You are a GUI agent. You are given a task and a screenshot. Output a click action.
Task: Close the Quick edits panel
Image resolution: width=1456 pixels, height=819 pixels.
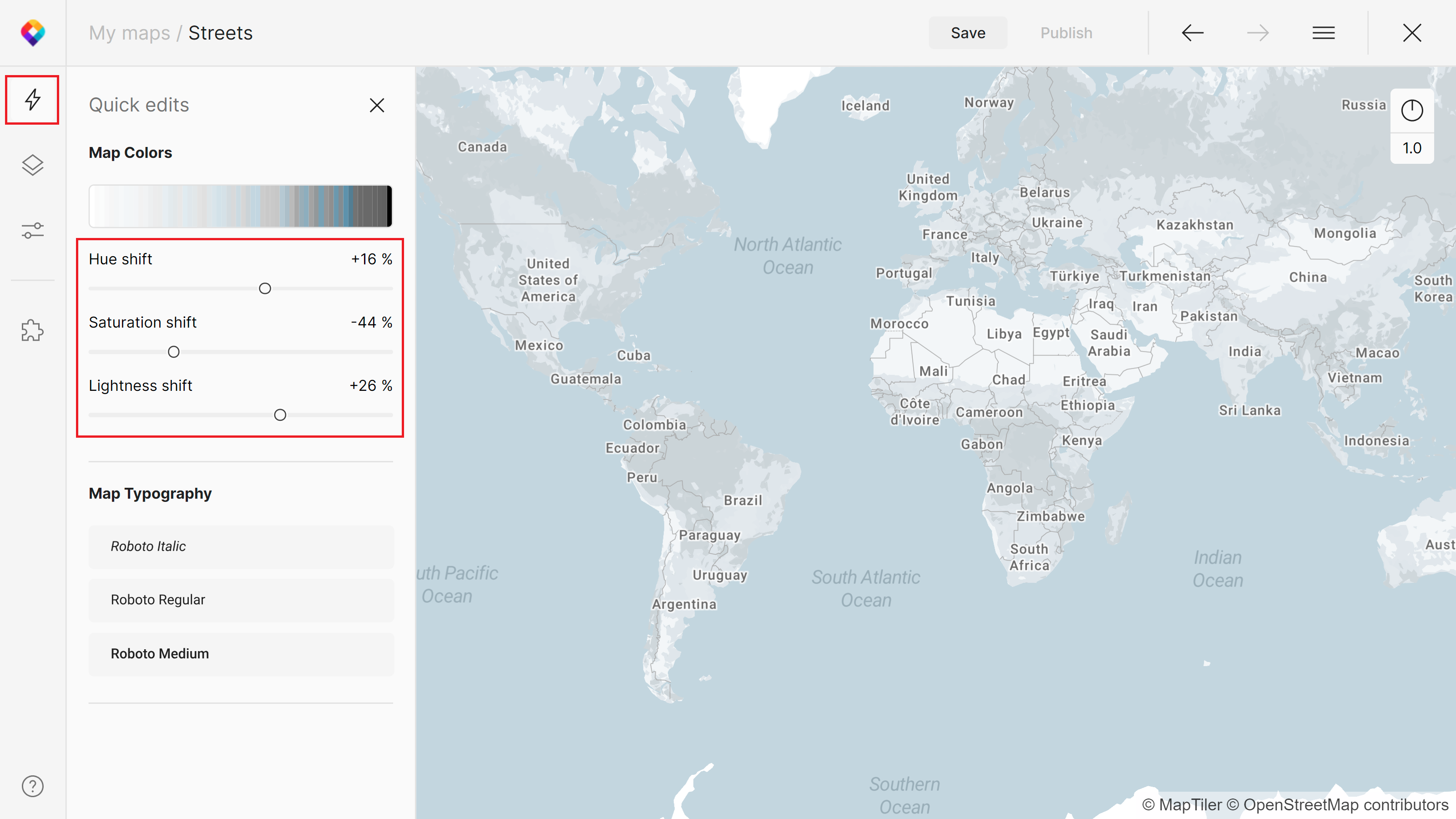376,105
